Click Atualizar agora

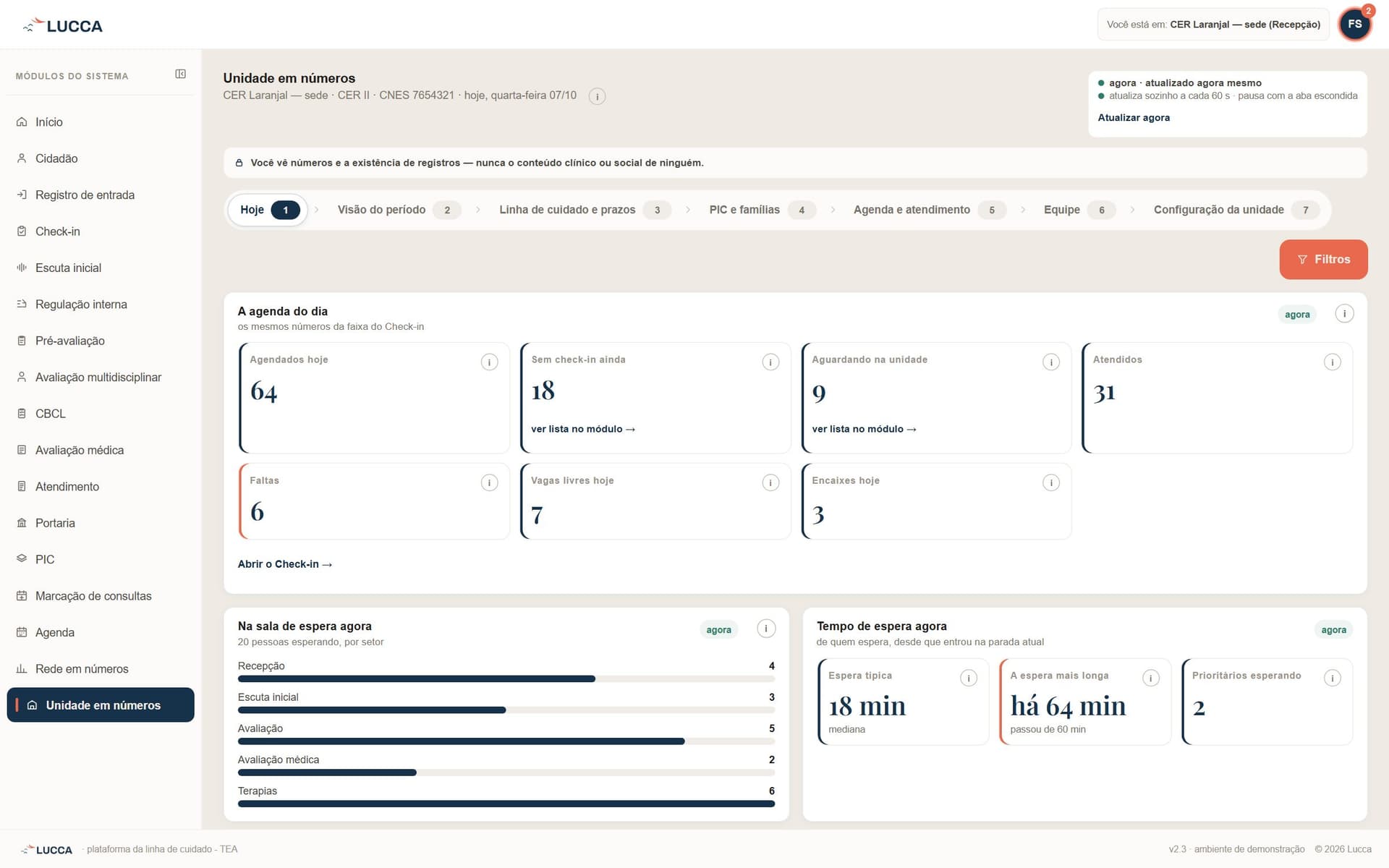click(1134, 118)
